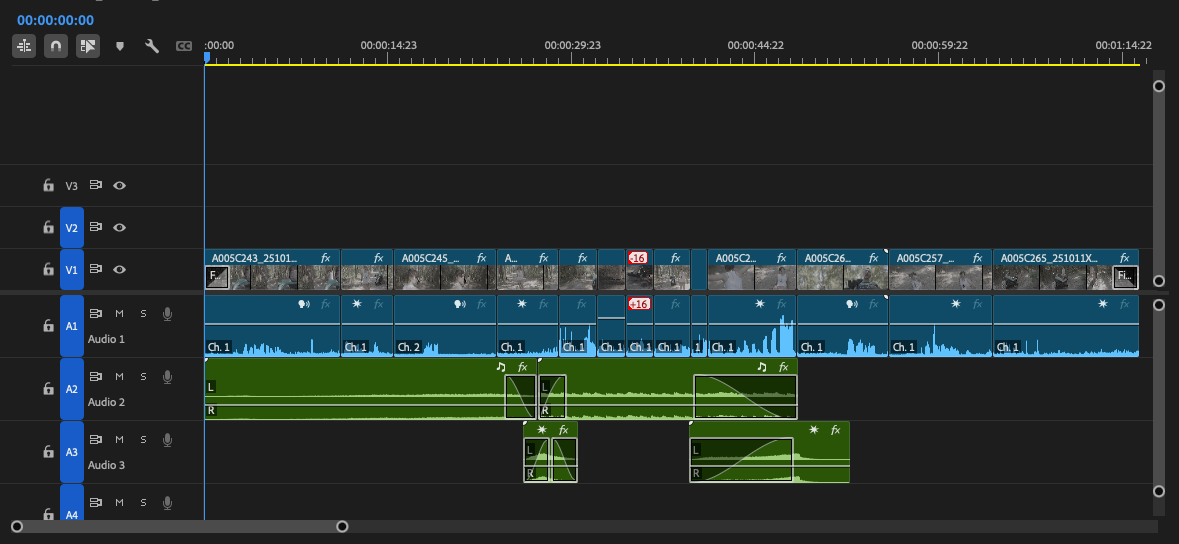Toggle sync lock on A2

95,376
